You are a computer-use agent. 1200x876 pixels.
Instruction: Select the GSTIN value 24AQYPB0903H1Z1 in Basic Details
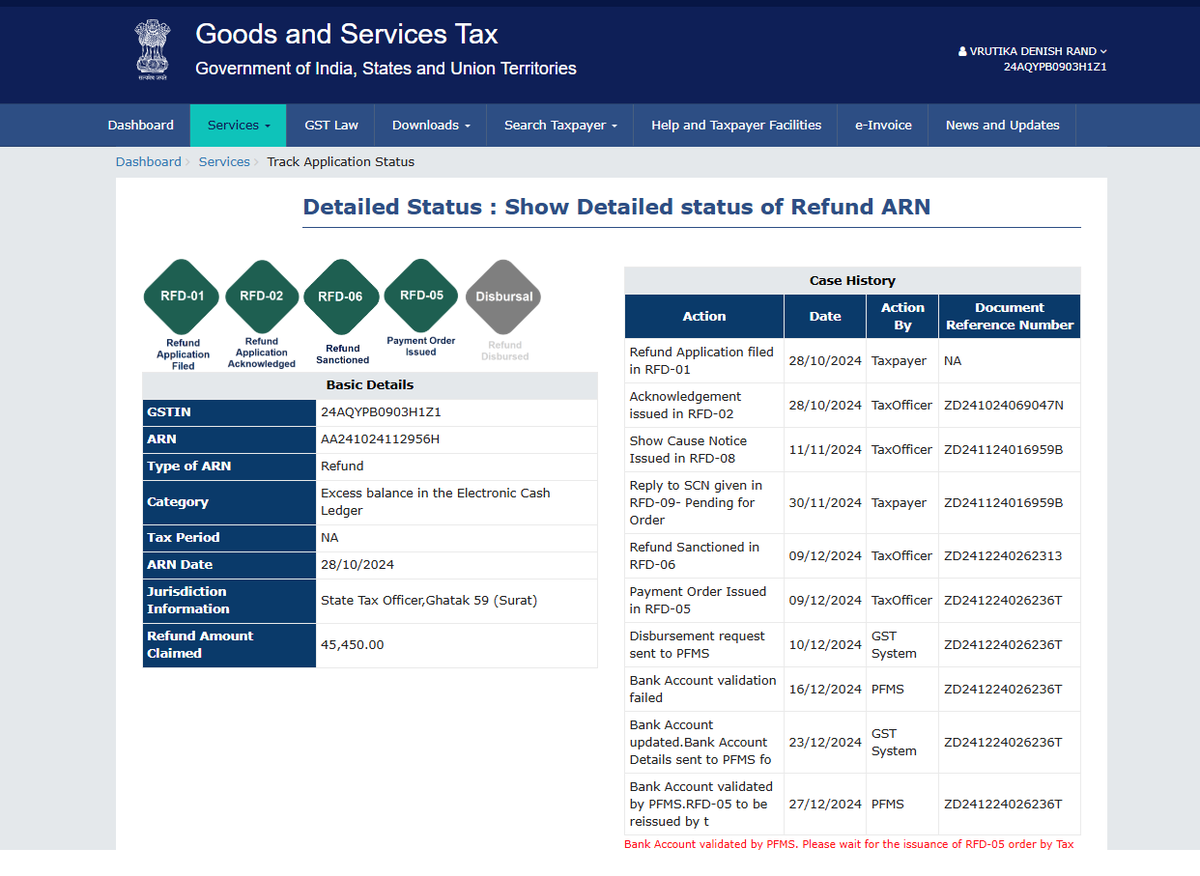point(381,412)
